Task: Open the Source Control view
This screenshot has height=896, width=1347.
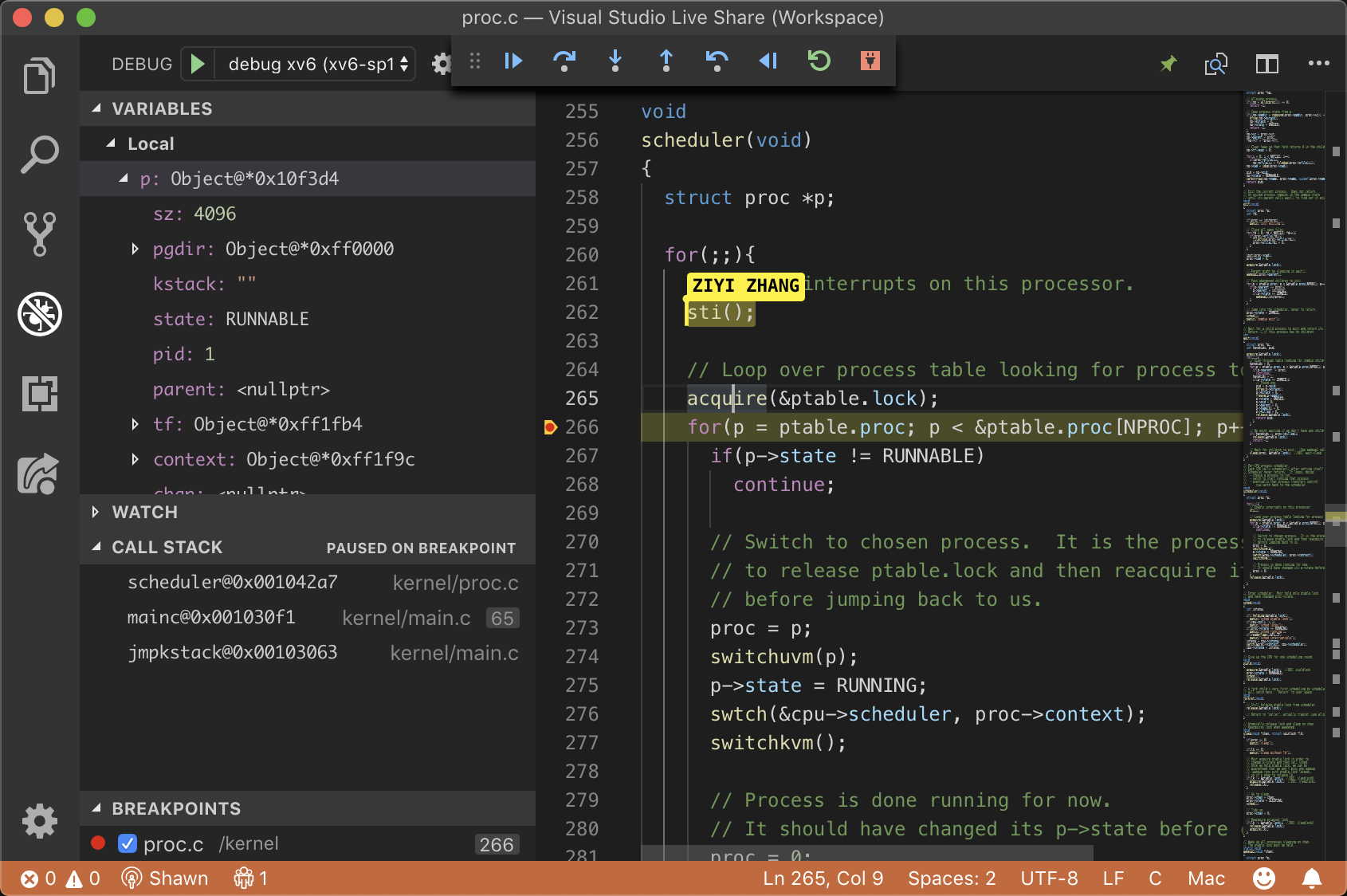Action: tap(40, 234)
